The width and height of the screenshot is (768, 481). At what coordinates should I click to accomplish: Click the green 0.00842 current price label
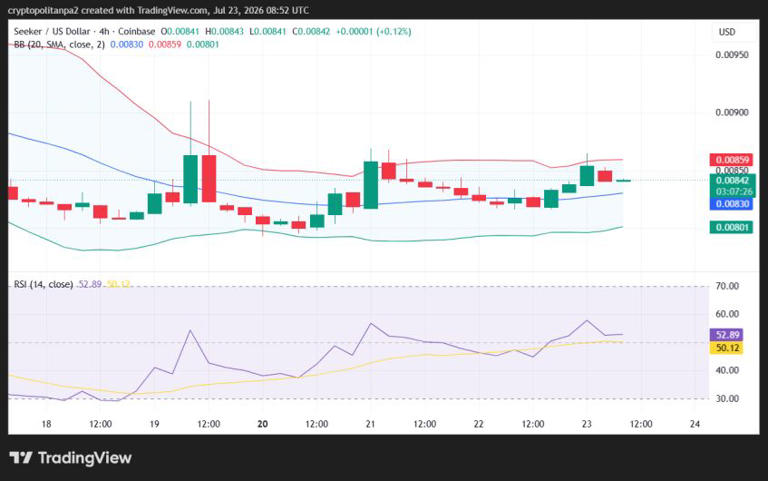coord(733,180)
